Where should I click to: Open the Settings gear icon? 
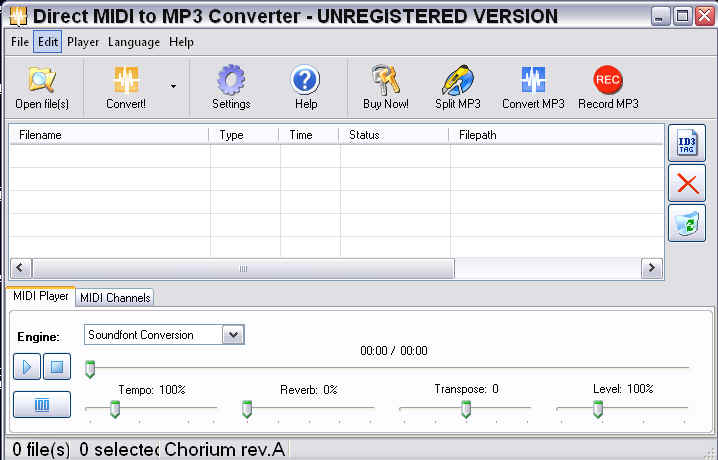pos(231,88)
